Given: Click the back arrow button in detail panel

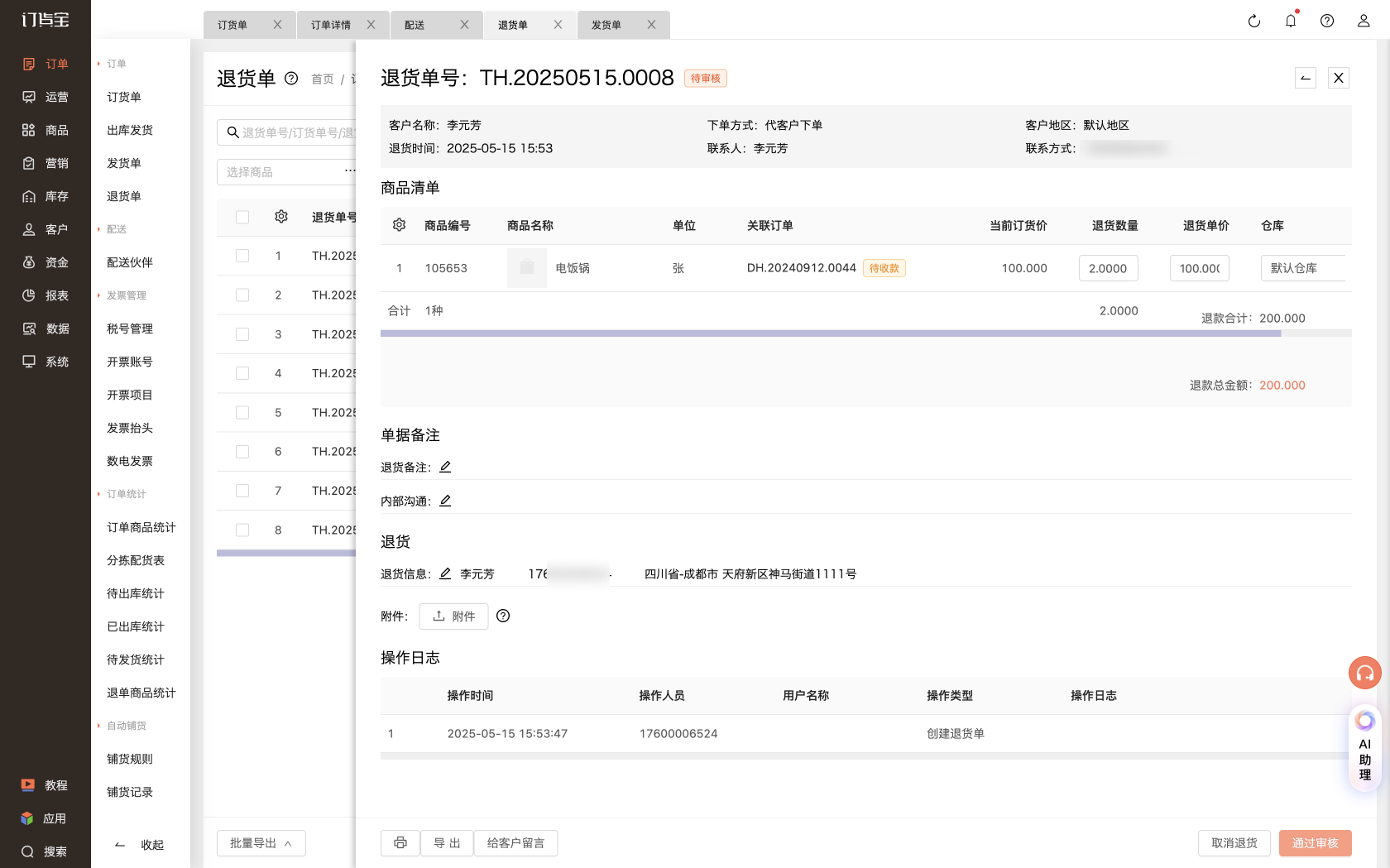Looking at the screenshot, I should 1306,78.
